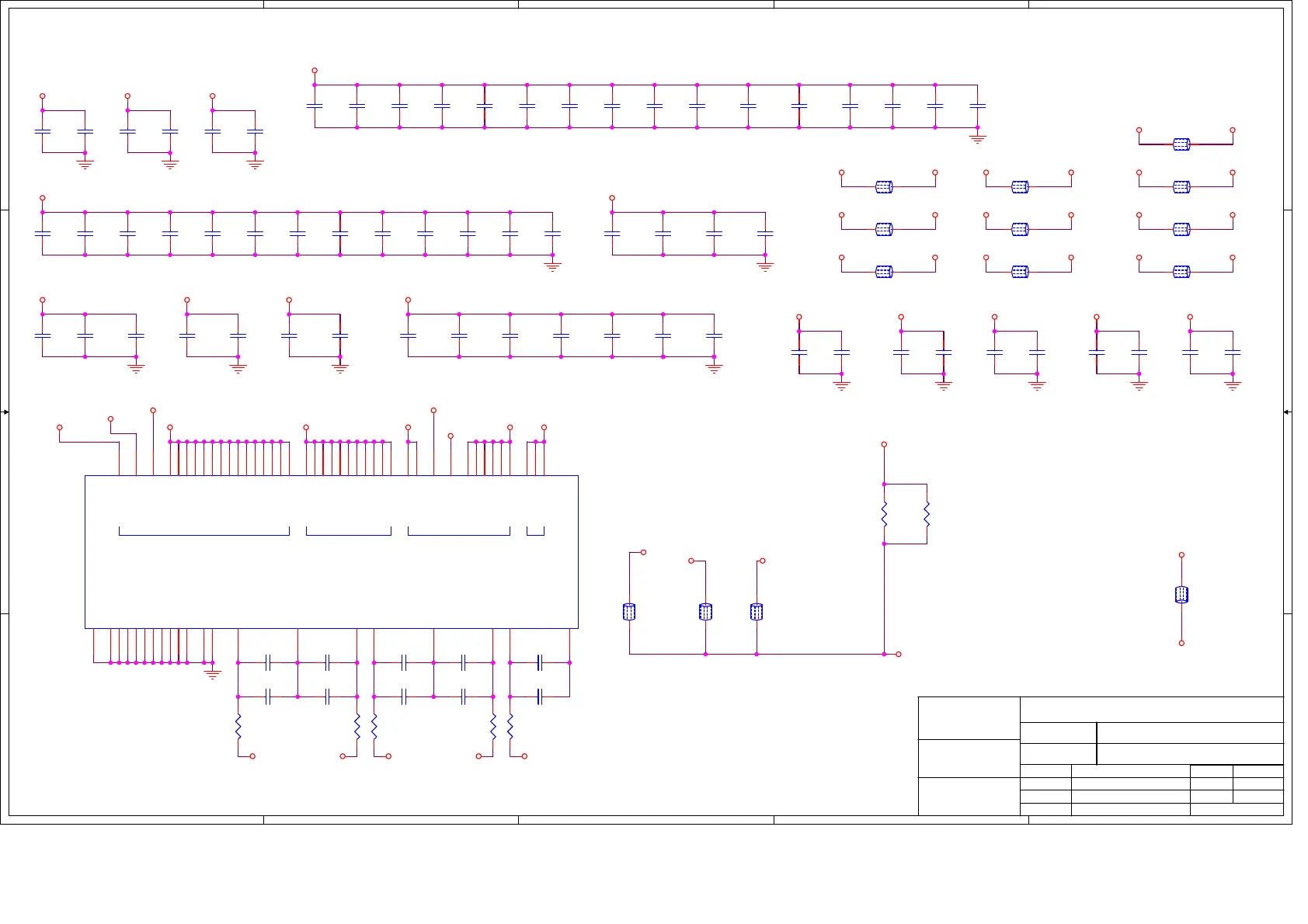
Task: Select ground symbol of the thirteen-capacitor row
Action: click(x=552, y=266)
